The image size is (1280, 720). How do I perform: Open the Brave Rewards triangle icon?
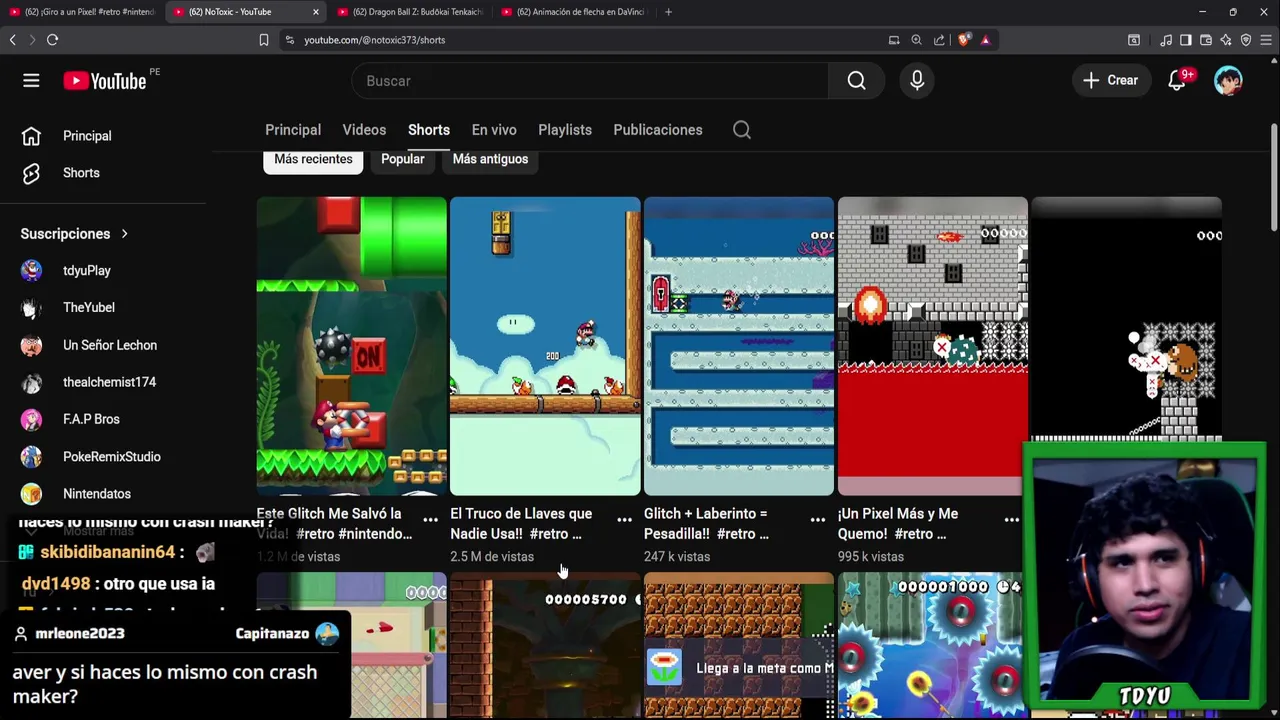[x=985, y=40]
